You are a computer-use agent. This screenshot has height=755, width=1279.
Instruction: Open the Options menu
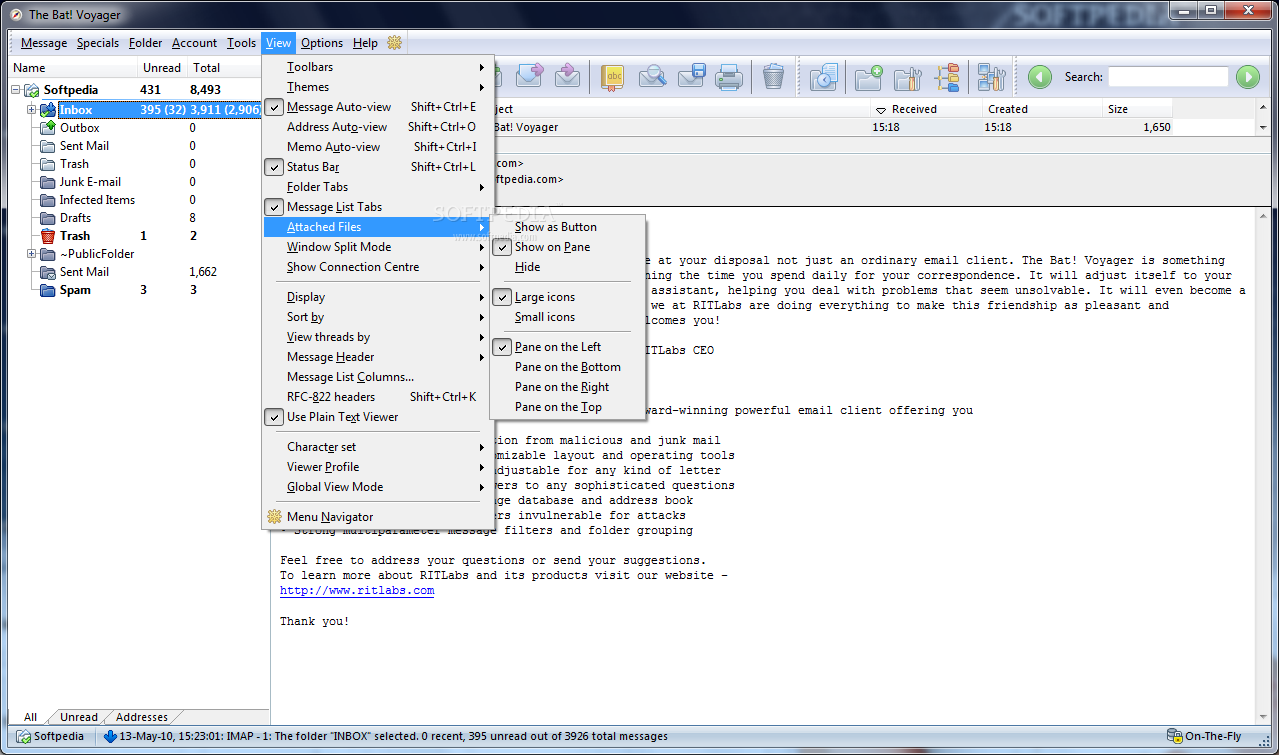[322, 43]
